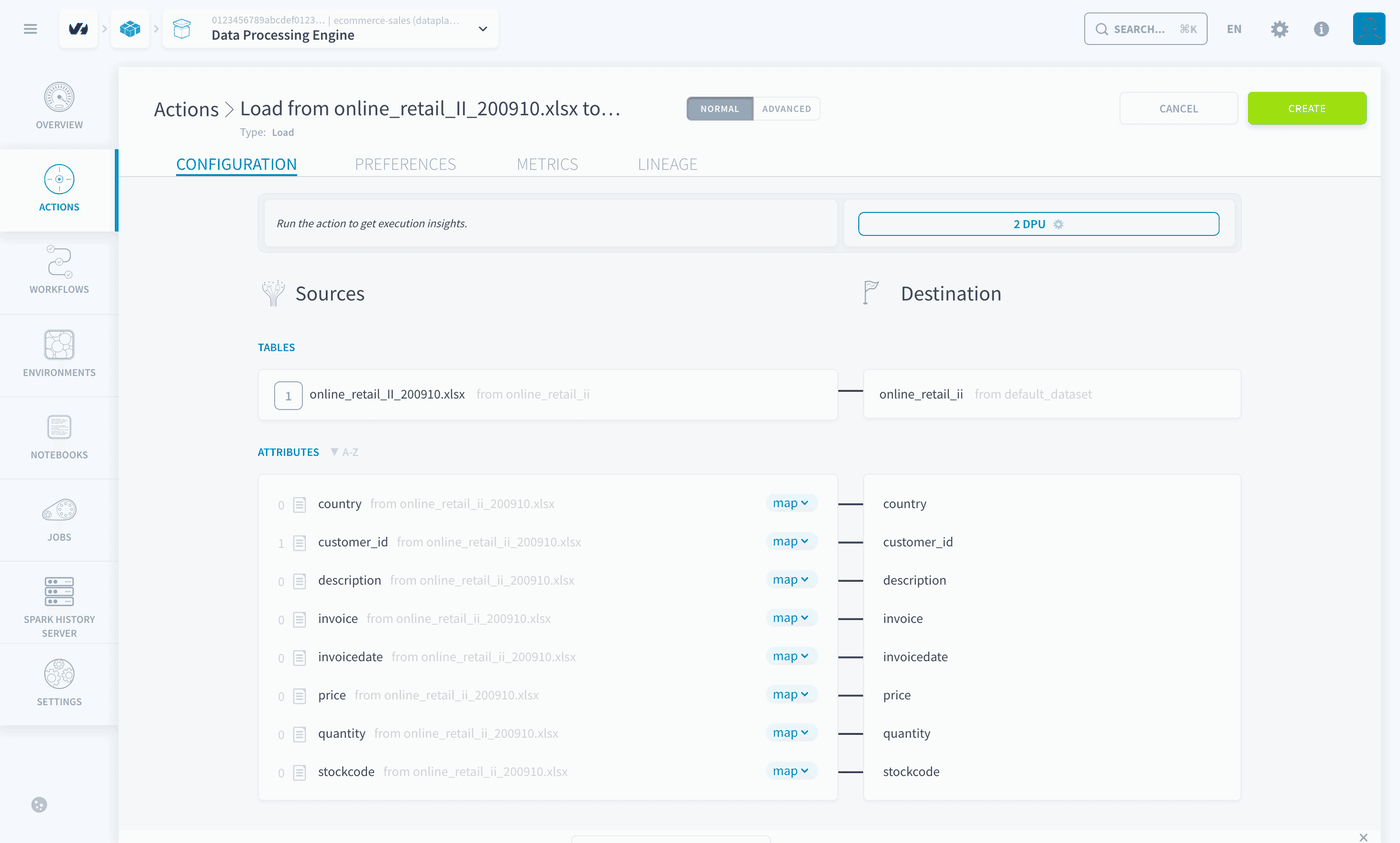
Task: Open map dropdown for invoice attribute
Action: (x=791, y=618)
